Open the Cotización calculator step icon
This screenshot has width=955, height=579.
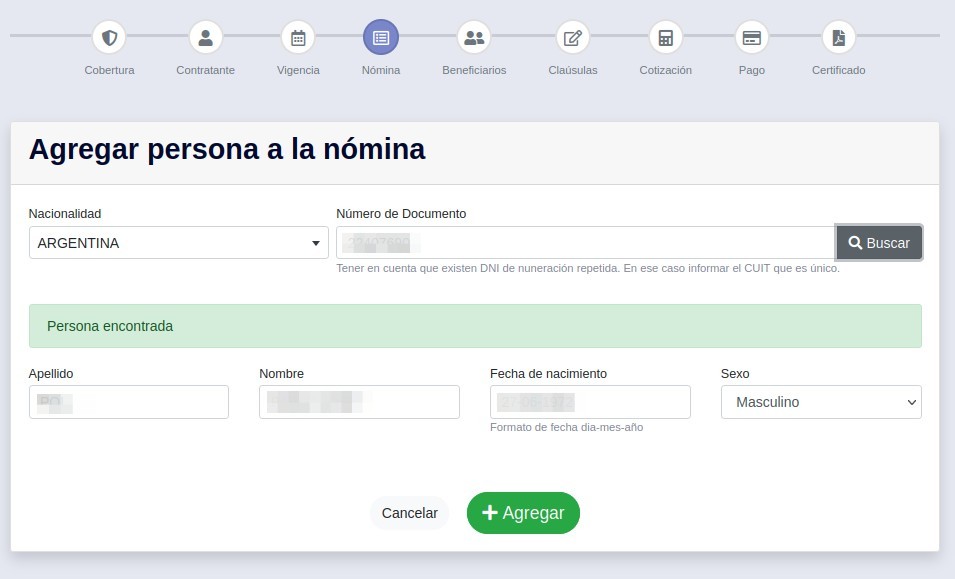(665, 38)
